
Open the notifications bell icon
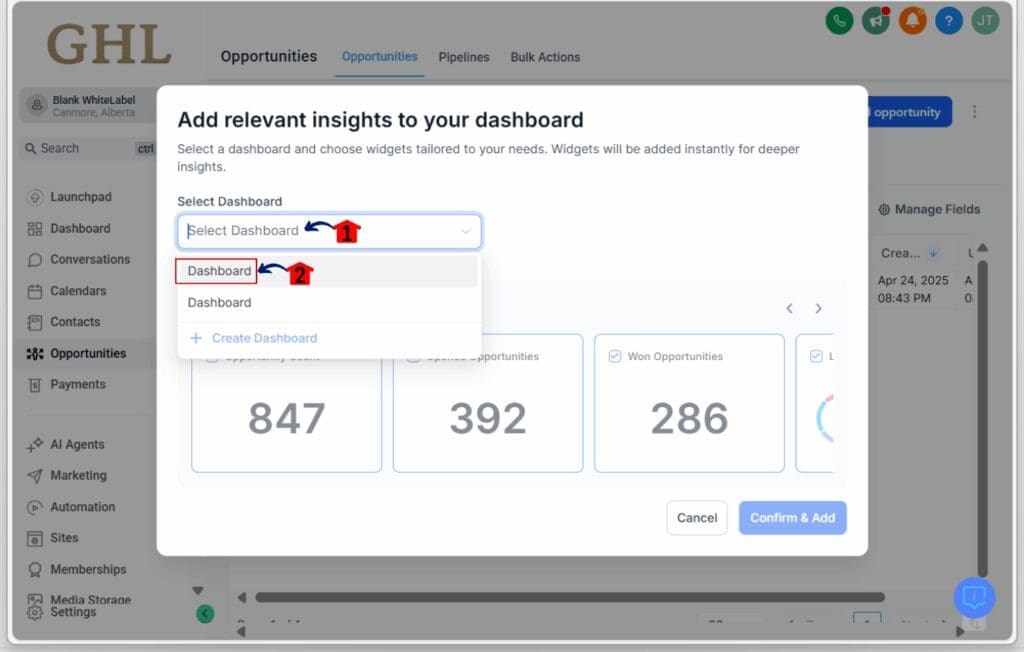click(912, 21)
